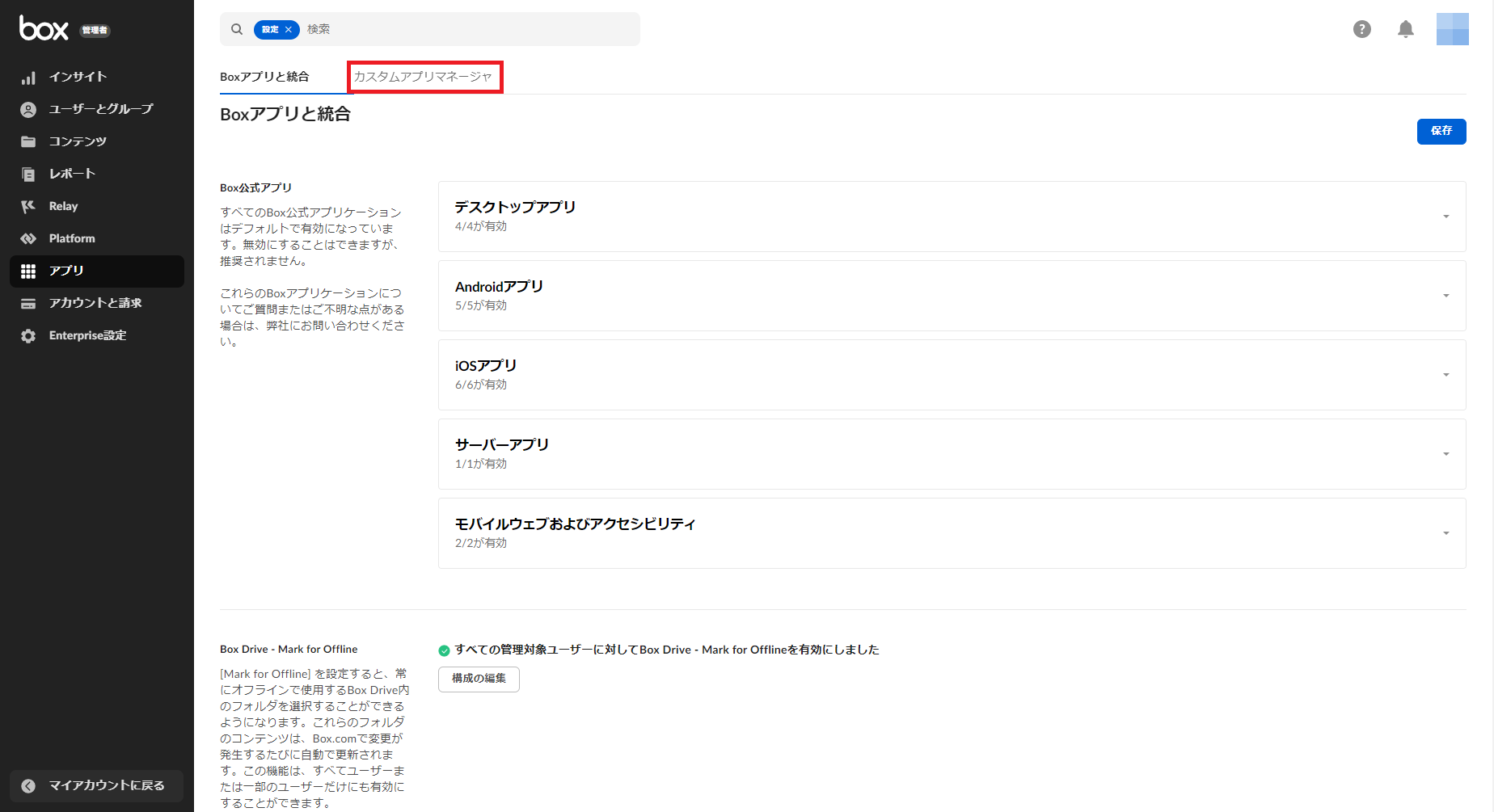
Task: Remove the 設定 search filter chip
Action: (x=289, y=30)
